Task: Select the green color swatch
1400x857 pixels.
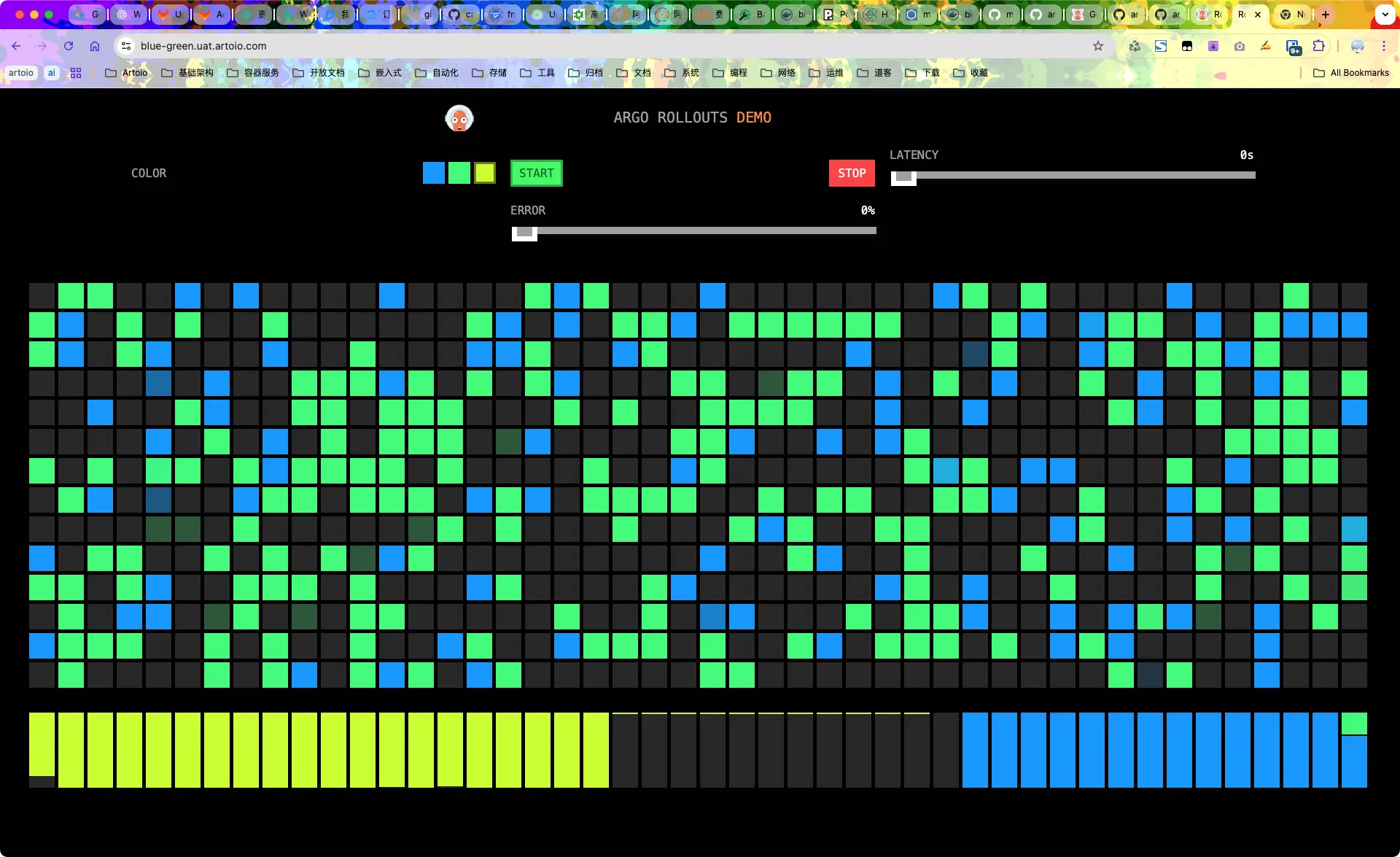Action: [459, 173]
